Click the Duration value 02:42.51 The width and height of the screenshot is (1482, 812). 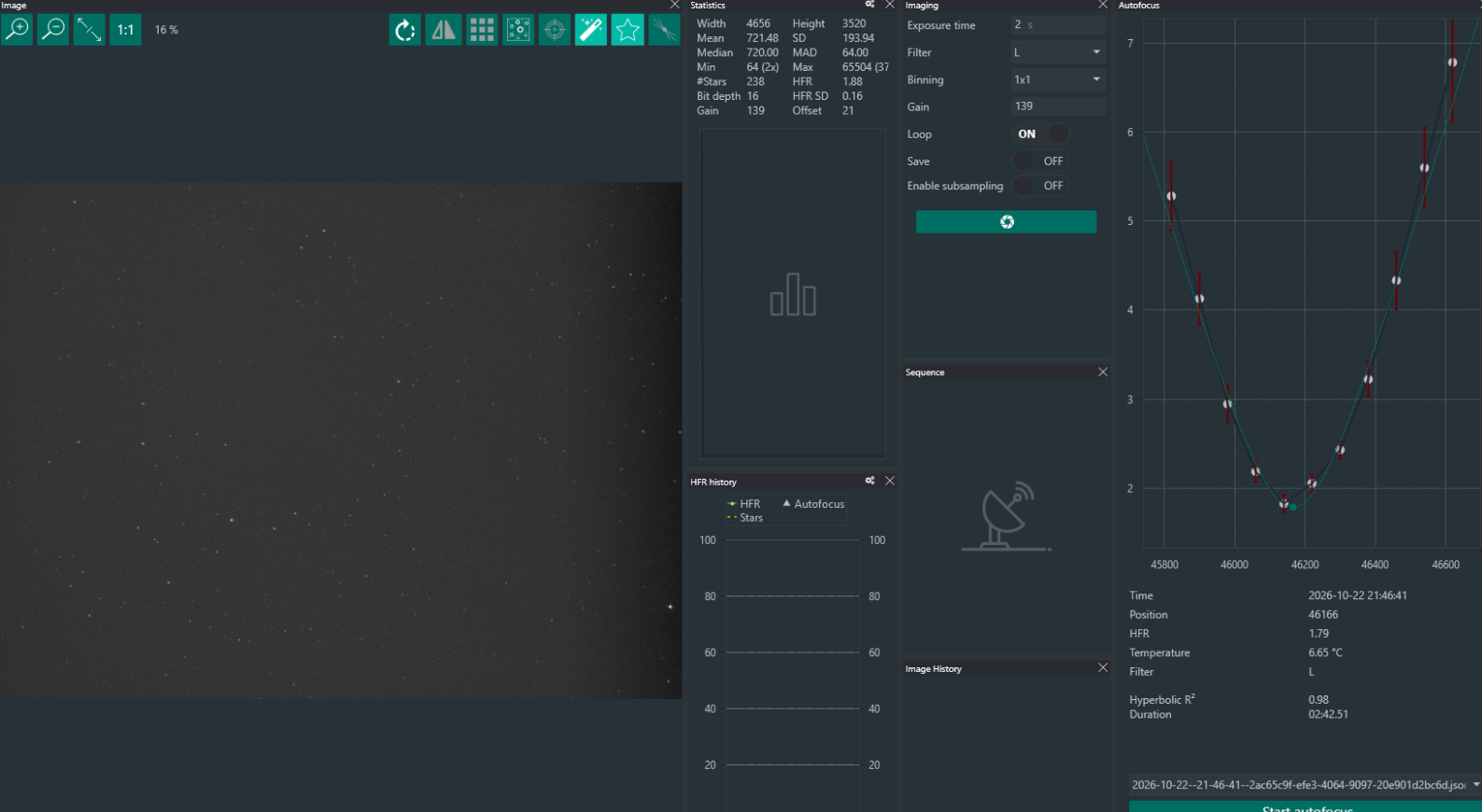[x=1328, y=715]
